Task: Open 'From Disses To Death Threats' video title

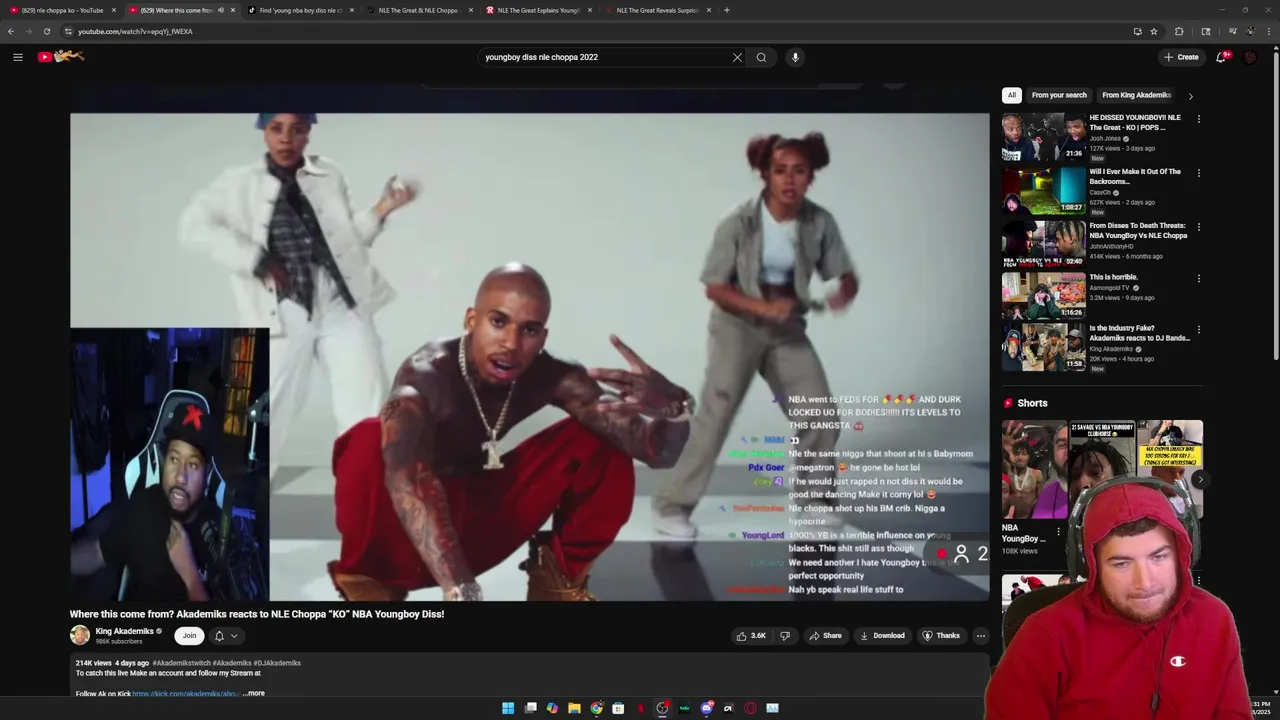Action: tap(1138, 230)
